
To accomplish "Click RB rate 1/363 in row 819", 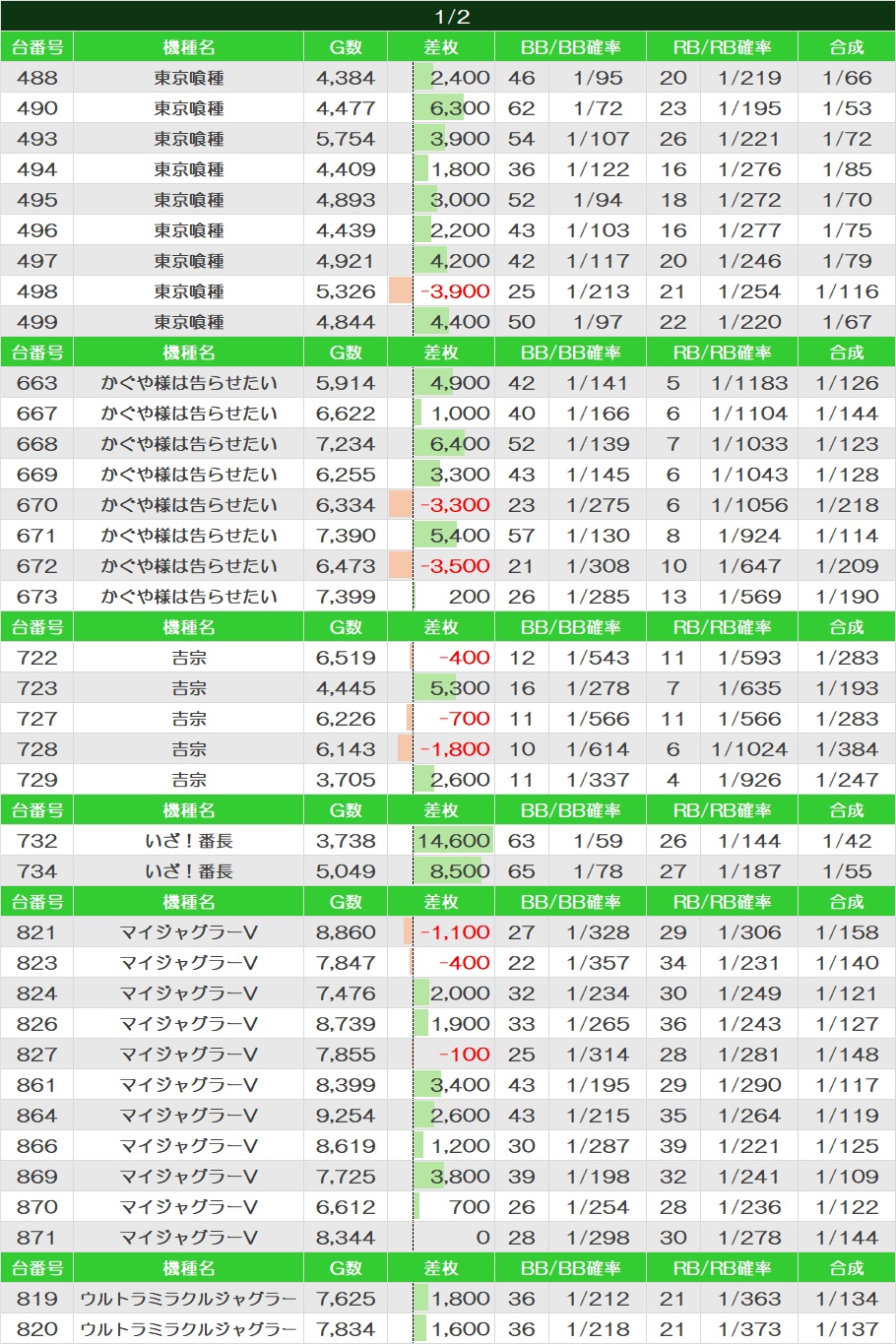I will 749,1299.
